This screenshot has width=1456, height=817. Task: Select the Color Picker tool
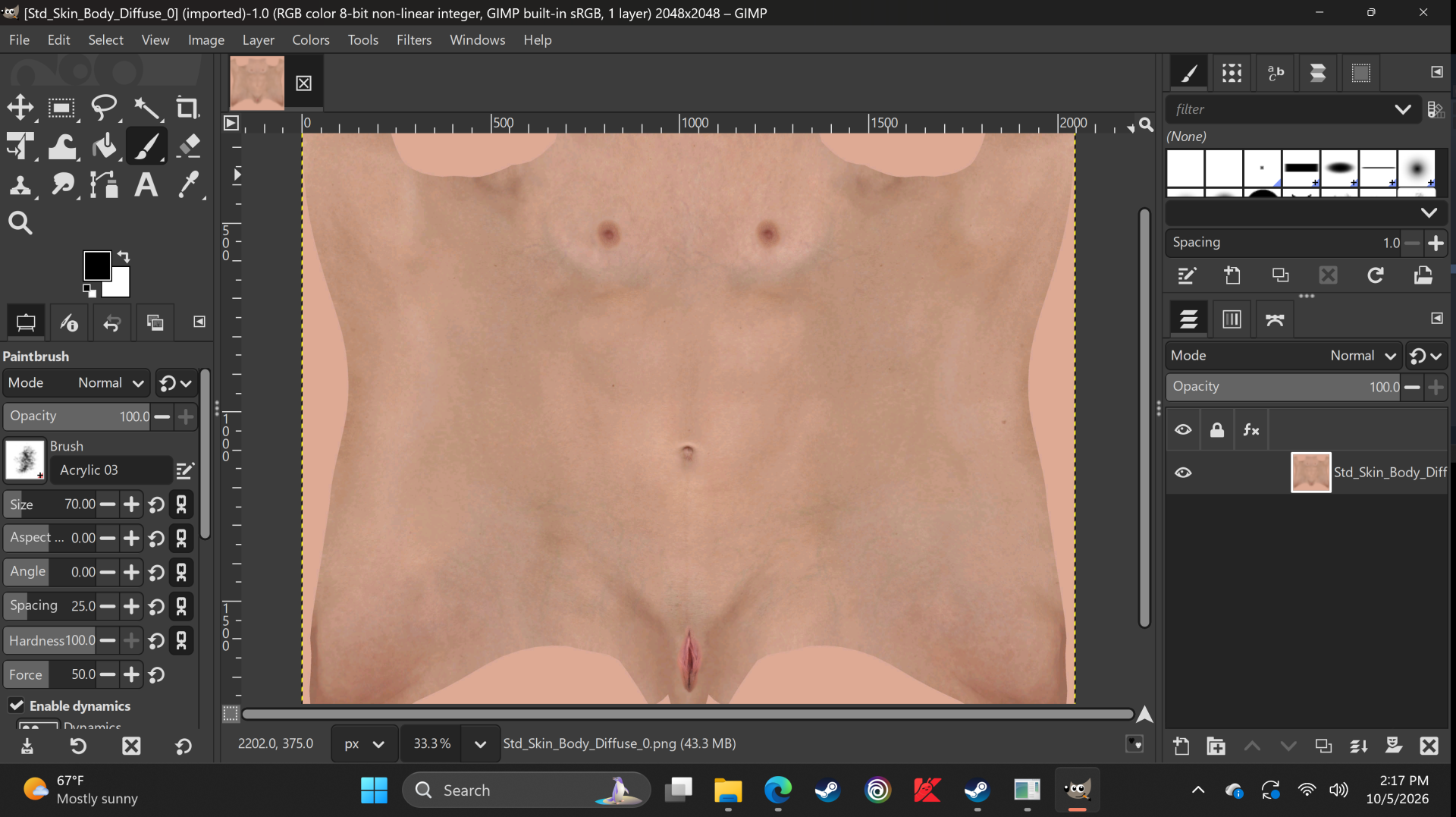click(x=187, y=184)
